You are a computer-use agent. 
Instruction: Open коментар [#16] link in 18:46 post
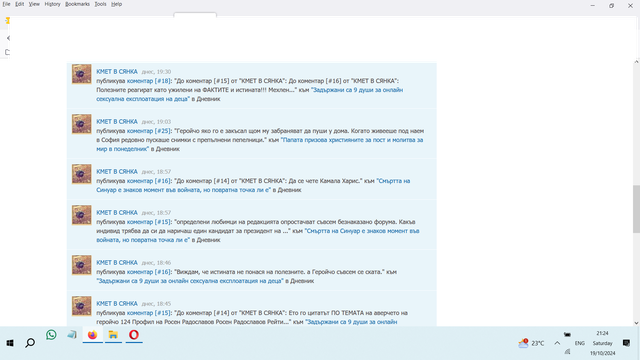[x=149, y=272]
